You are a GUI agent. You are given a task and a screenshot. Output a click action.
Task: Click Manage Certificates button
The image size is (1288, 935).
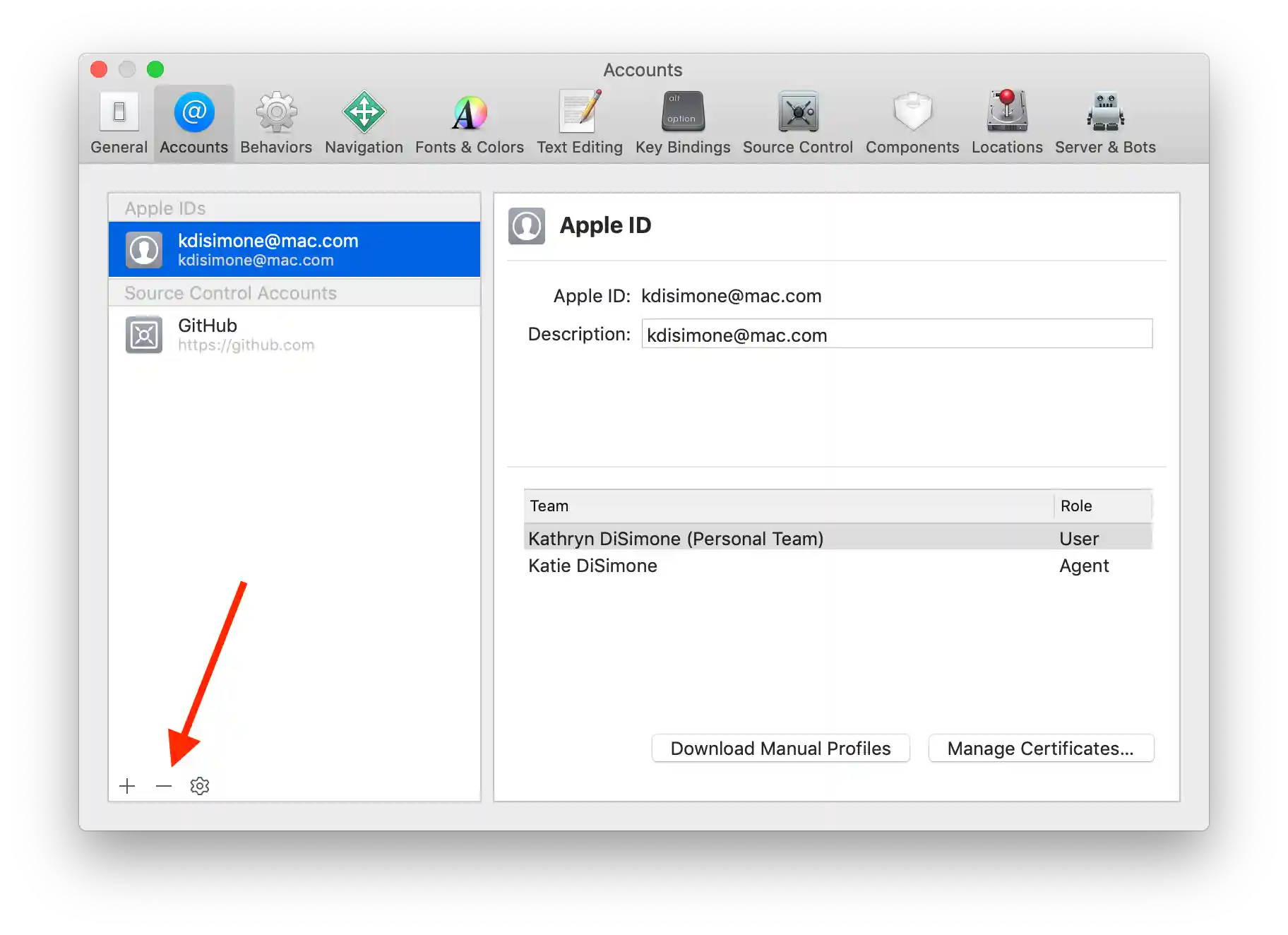(1040, 748)
